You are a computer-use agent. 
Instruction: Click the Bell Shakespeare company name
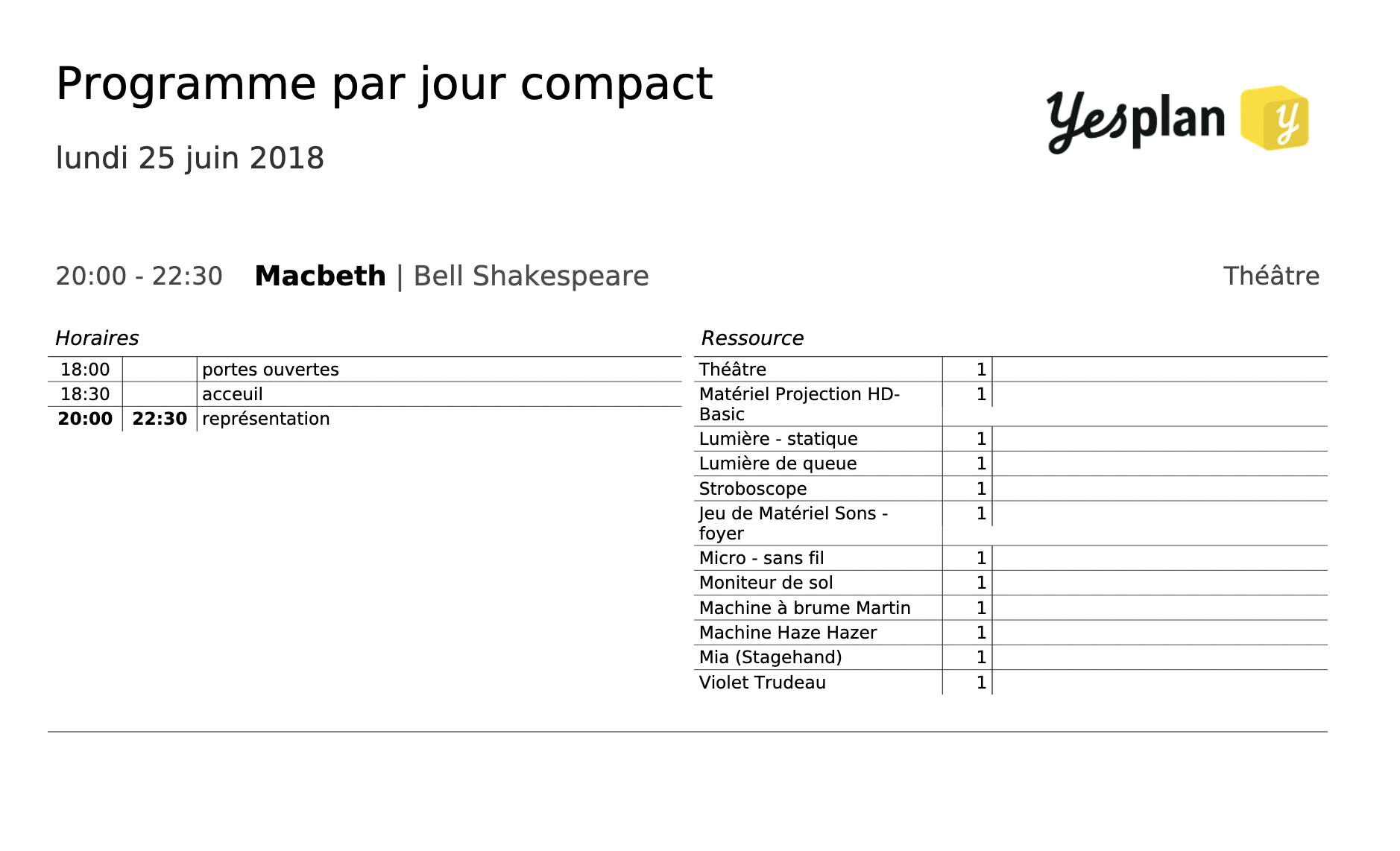(531, 276)
